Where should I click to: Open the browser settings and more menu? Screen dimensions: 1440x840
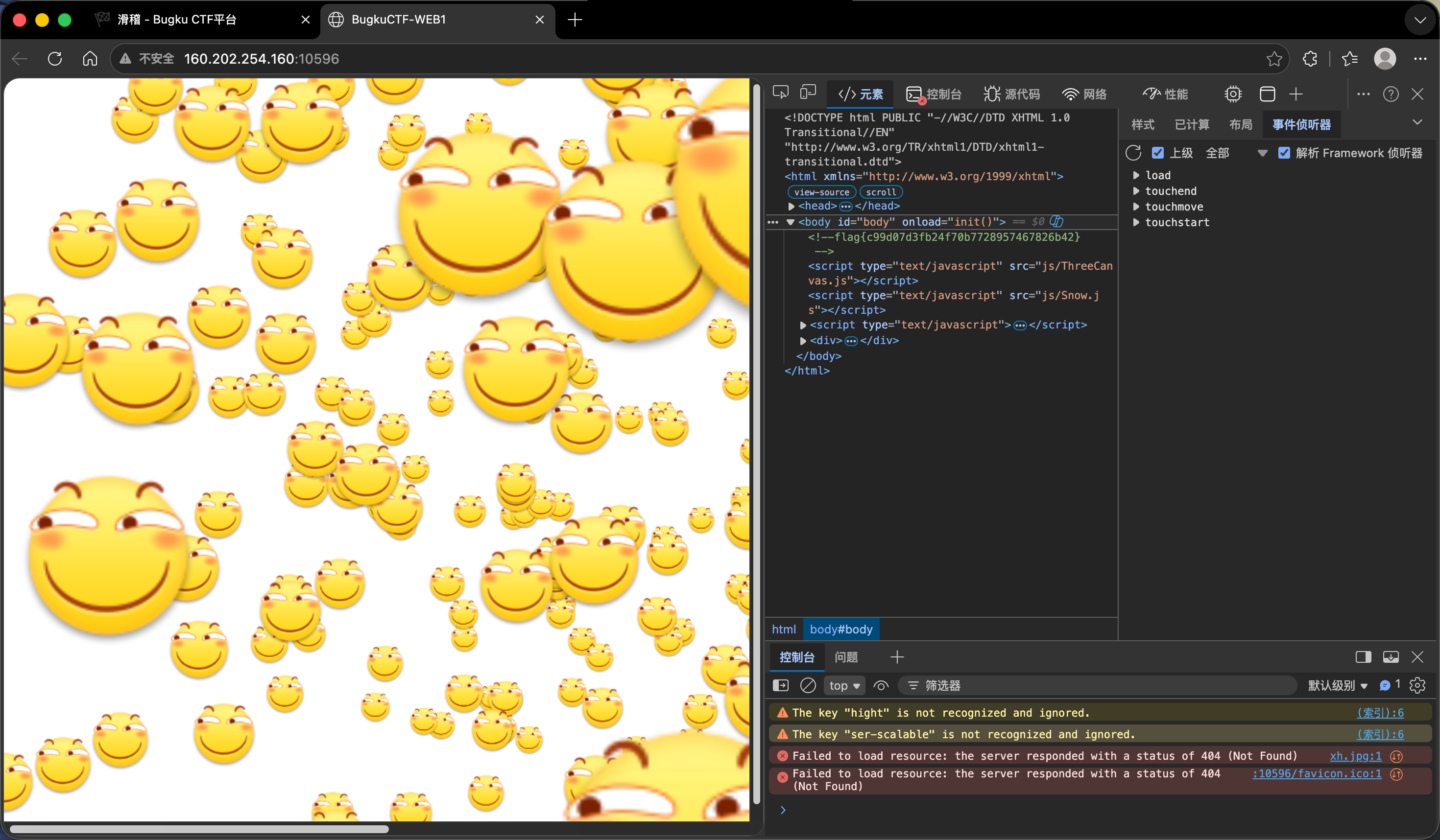click(x=1420, y=58)
